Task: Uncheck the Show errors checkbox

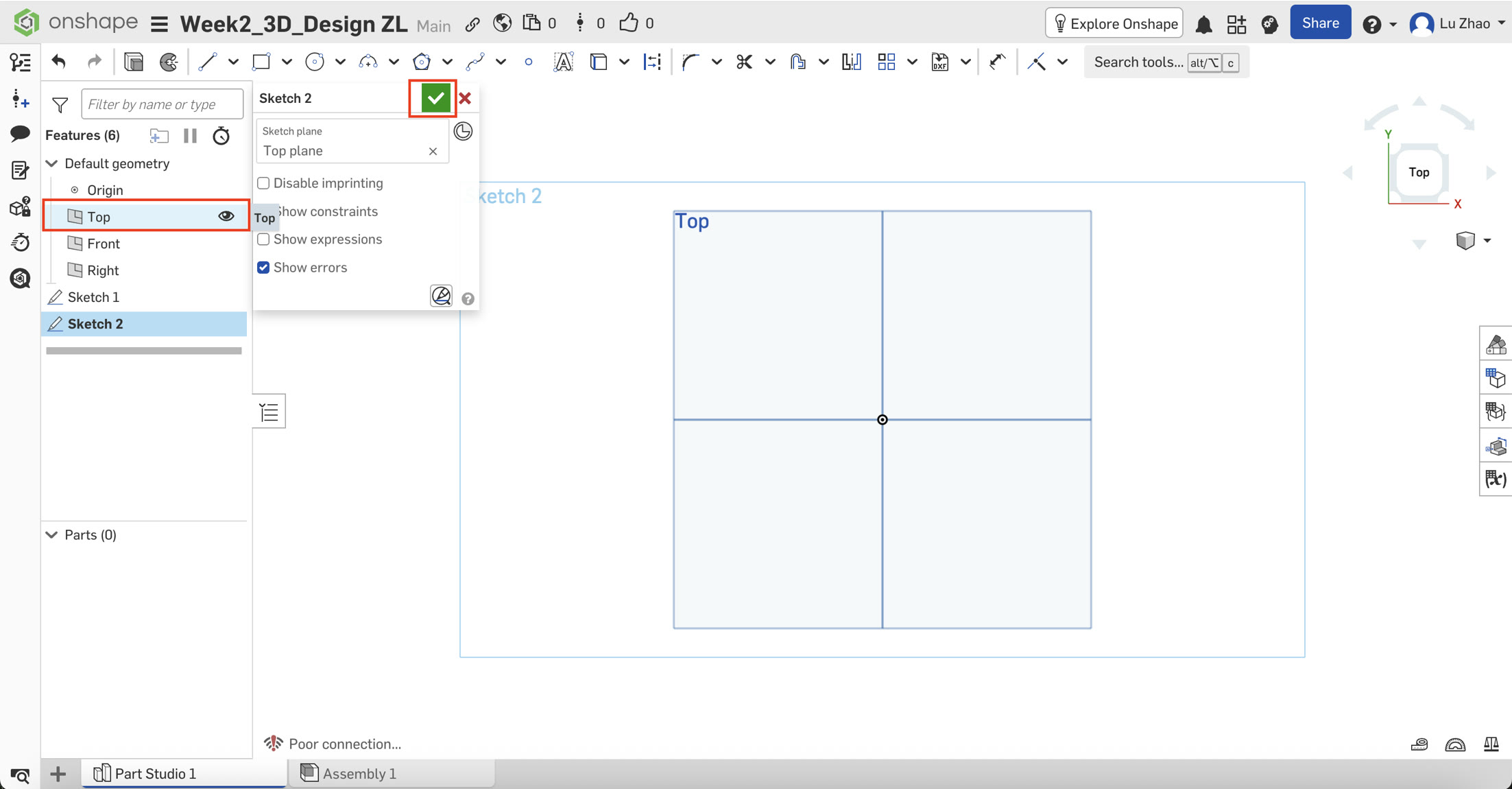Action: click(263, 268)
